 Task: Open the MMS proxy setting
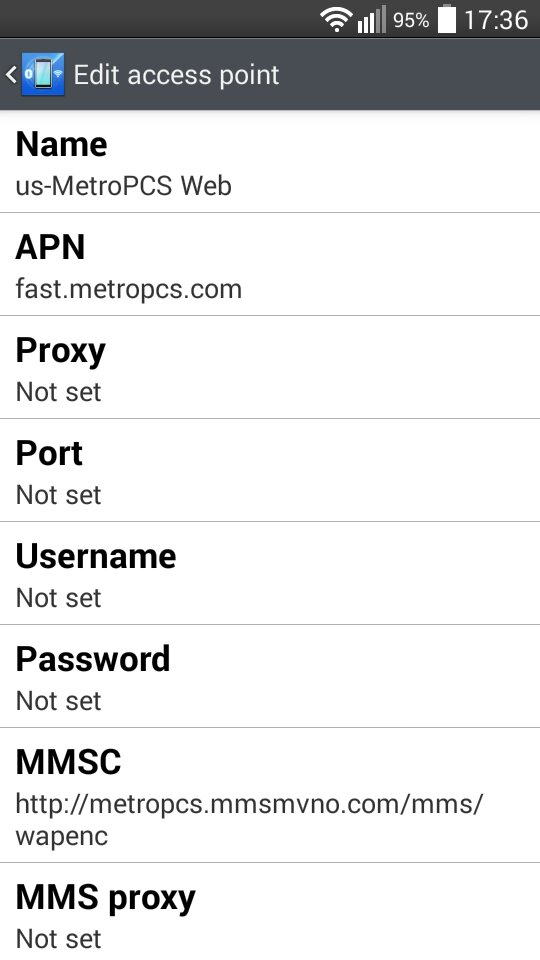270,912
